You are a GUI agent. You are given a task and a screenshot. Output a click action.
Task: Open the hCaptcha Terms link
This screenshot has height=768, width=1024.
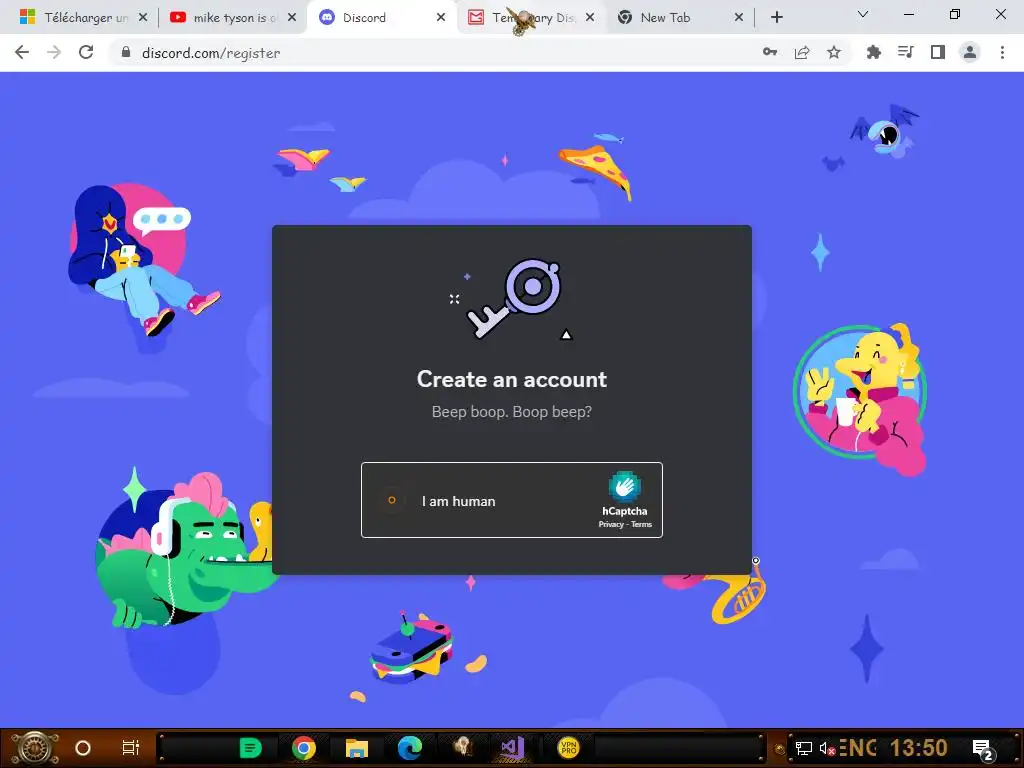pos(641,524)
